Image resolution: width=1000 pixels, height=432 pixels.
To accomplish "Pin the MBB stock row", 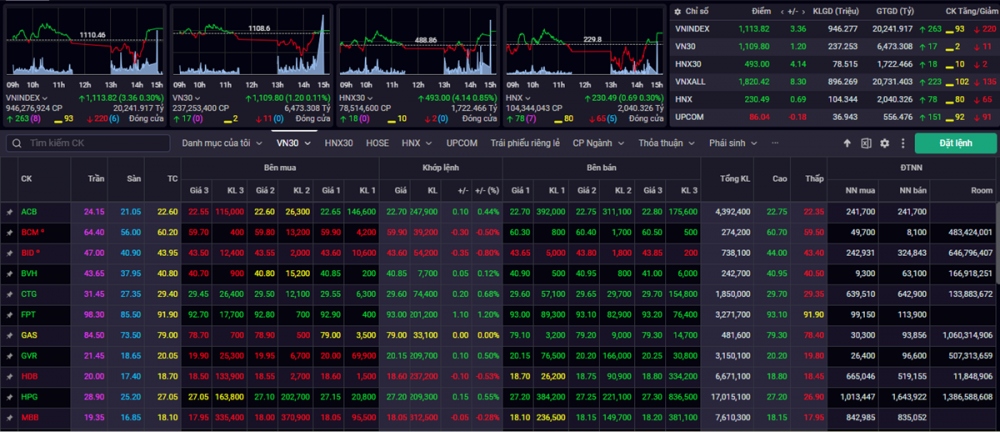I will 9,417.
